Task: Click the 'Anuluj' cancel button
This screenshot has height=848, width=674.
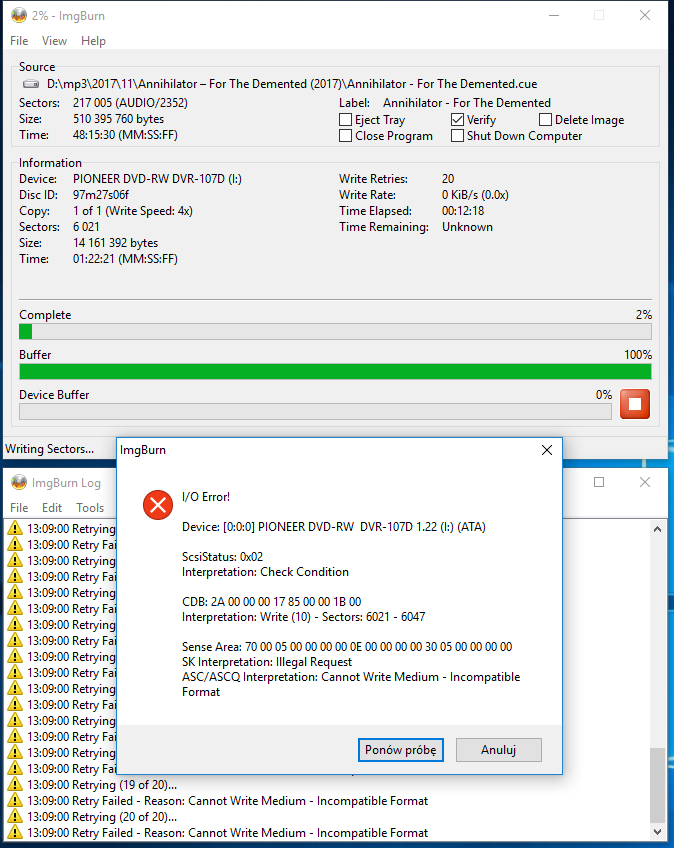Action: point(499,750)
